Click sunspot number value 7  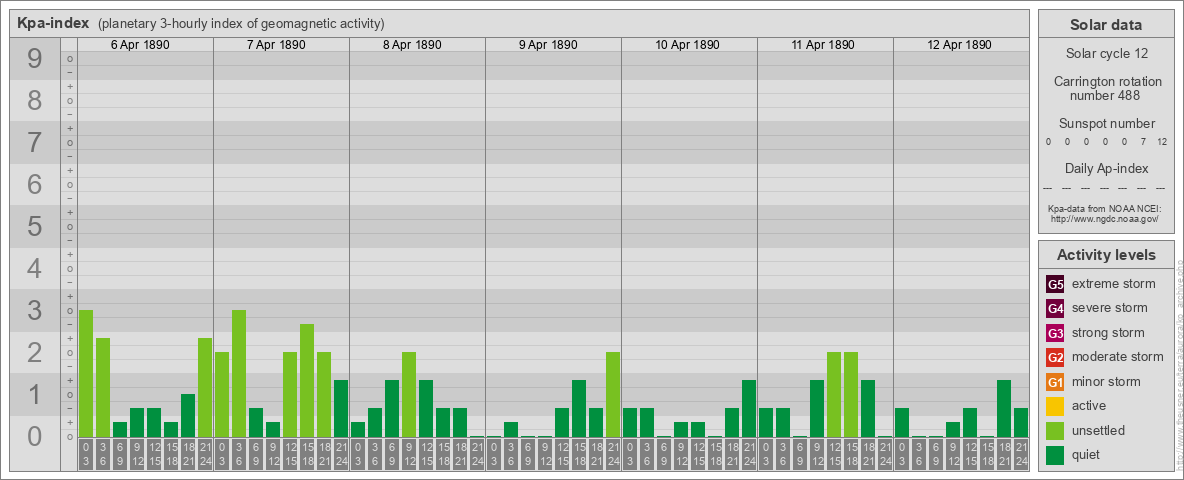coord(1143,142)
